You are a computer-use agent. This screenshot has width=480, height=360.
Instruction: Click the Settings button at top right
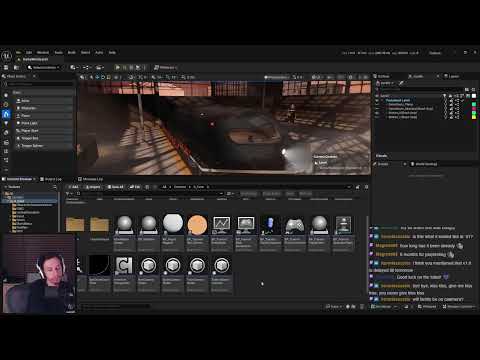435,53
